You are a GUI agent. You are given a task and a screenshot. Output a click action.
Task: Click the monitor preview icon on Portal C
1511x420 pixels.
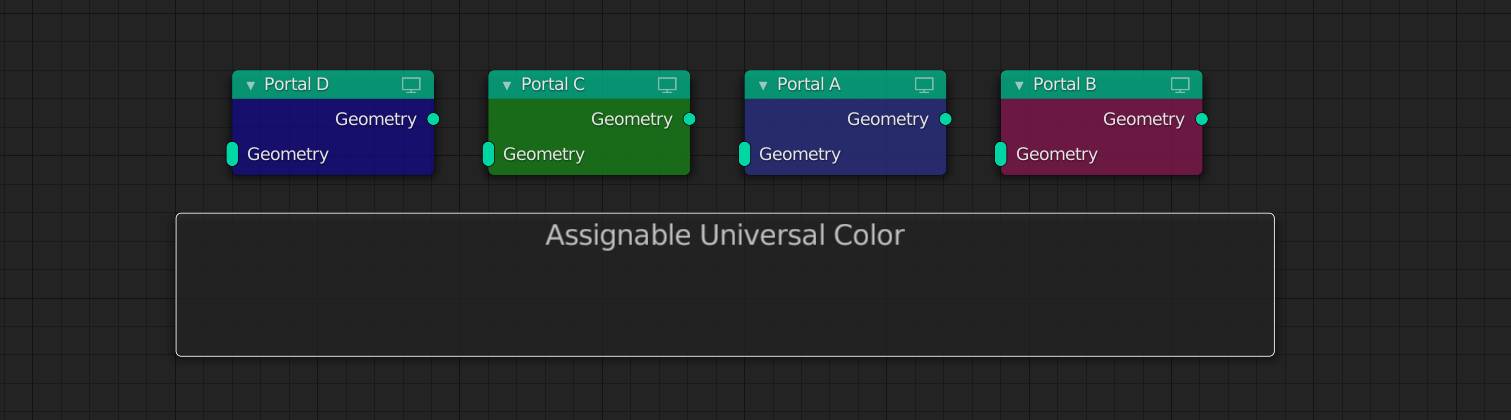[667, 85]
